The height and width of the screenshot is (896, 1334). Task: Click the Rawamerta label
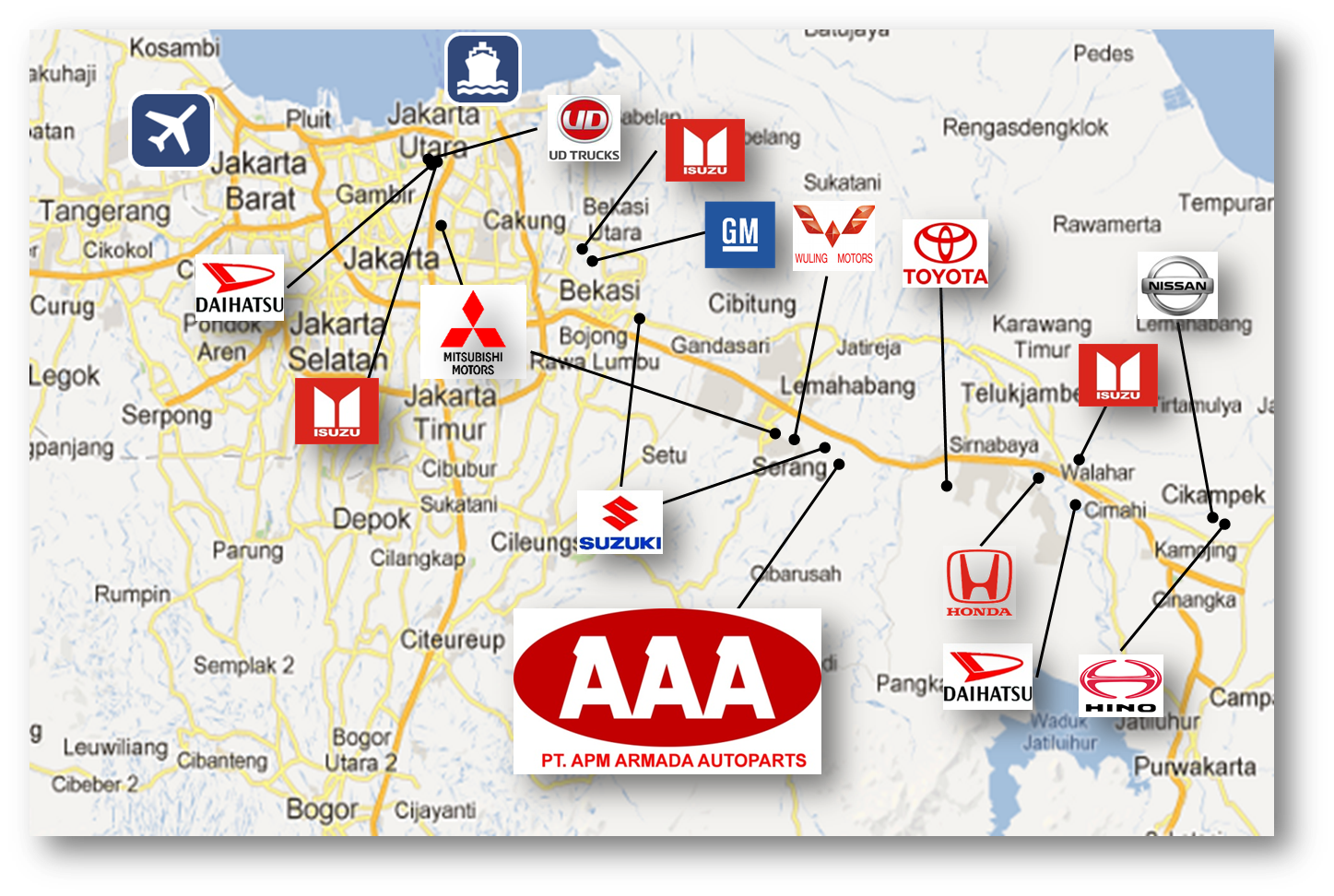1107,224
